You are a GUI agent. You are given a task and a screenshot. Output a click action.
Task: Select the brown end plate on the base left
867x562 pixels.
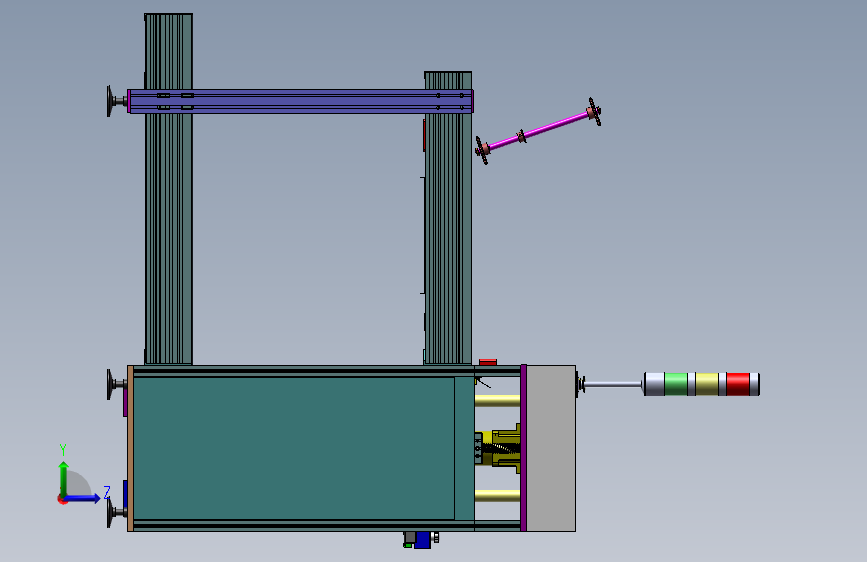130,448
